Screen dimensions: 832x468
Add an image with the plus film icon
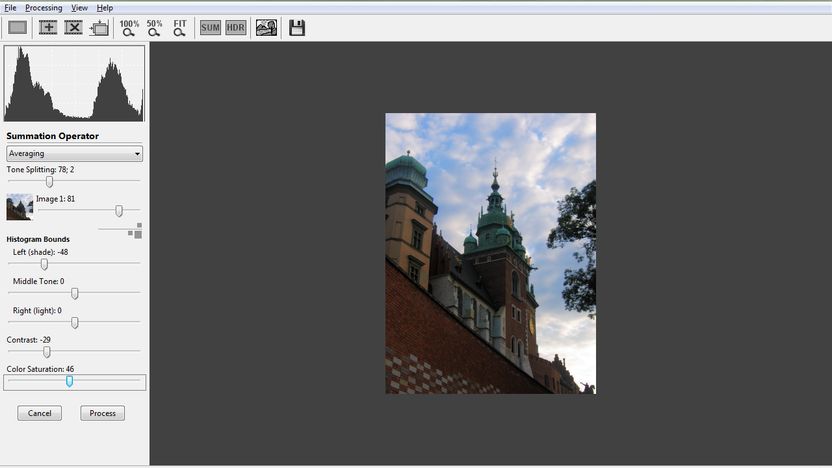coord(48,28)
